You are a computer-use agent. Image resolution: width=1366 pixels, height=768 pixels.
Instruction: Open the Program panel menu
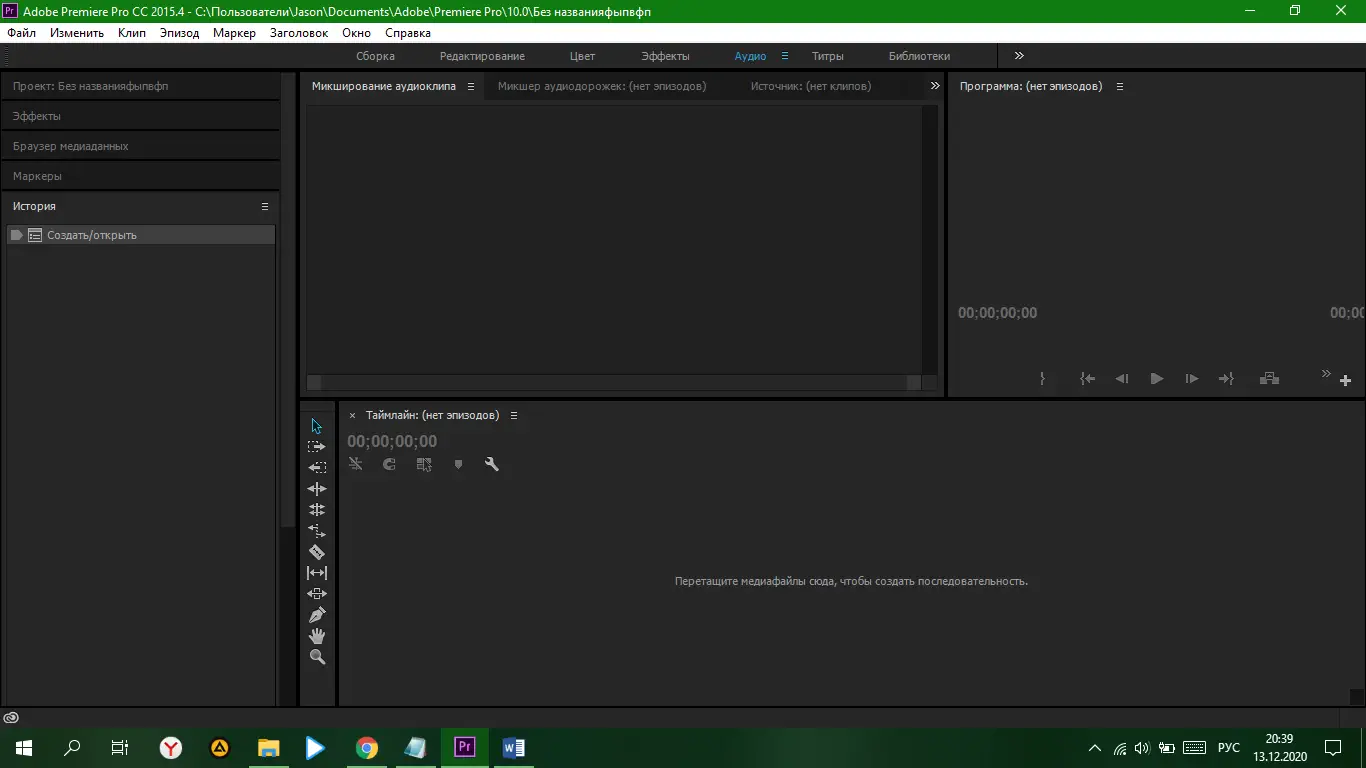coord(1120,87)
